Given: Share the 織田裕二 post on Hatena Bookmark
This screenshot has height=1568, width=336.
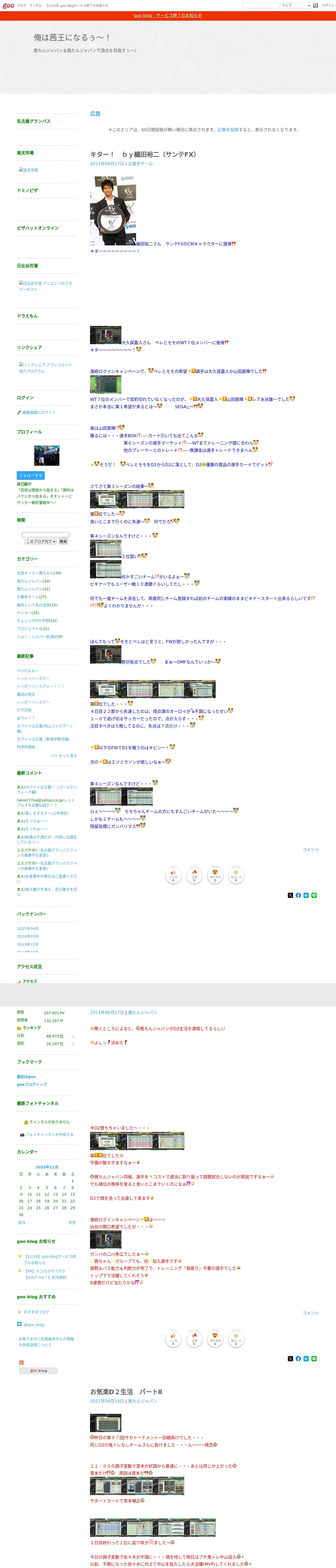Looking at the screenshot, I should [x=306, y=895].
